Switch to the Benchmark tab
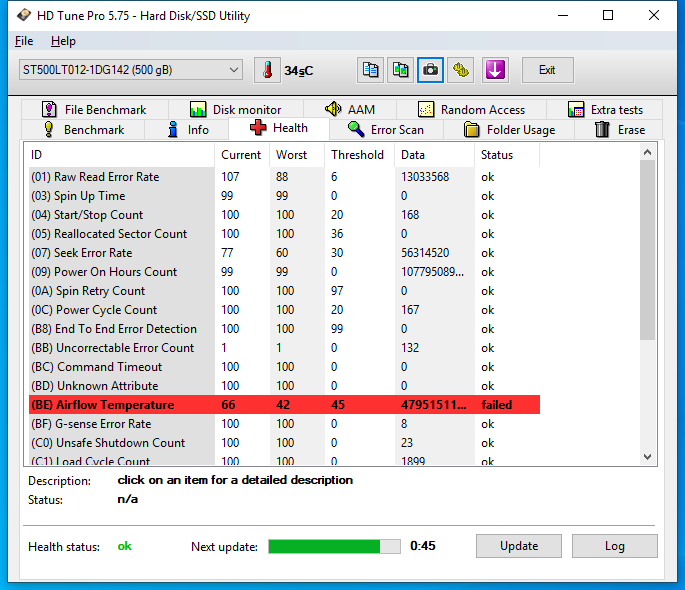This screenshot has height=590, width=685. tap(84, 130)
